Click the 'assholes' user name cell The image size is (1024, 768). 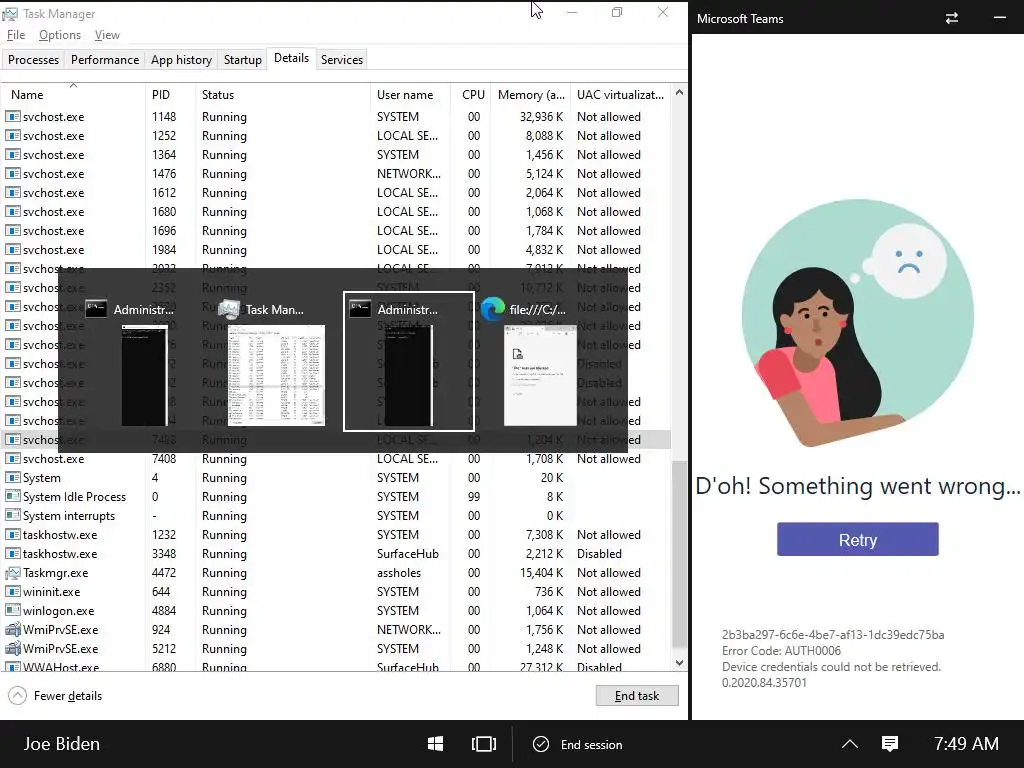coord(399,573)
